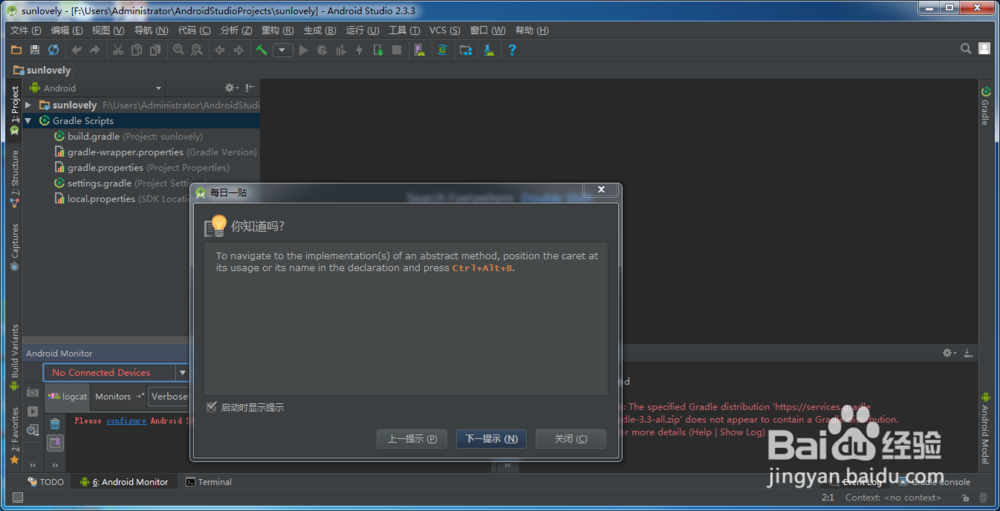1000x511 pixels.
Task: Click the configure link in logcat
Action: tap(126, 420)
